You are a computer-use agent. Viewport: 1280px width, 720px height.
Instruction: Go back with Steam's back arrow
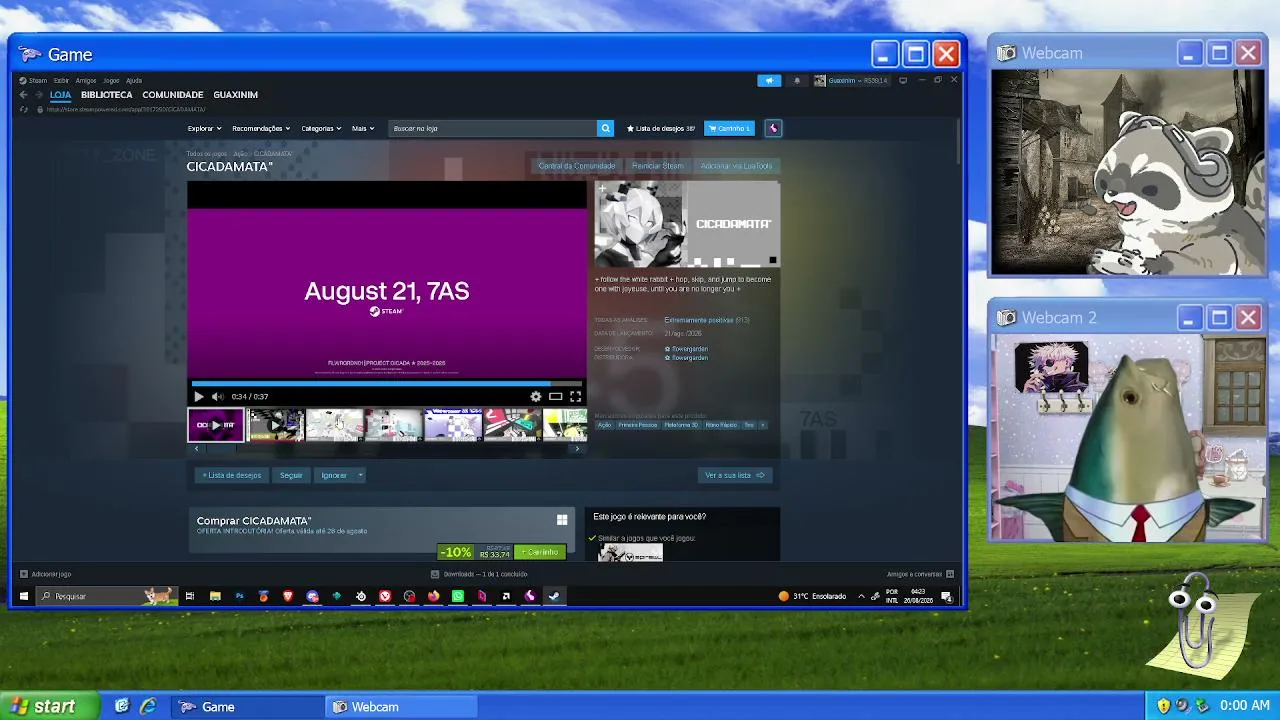point(24,95)
